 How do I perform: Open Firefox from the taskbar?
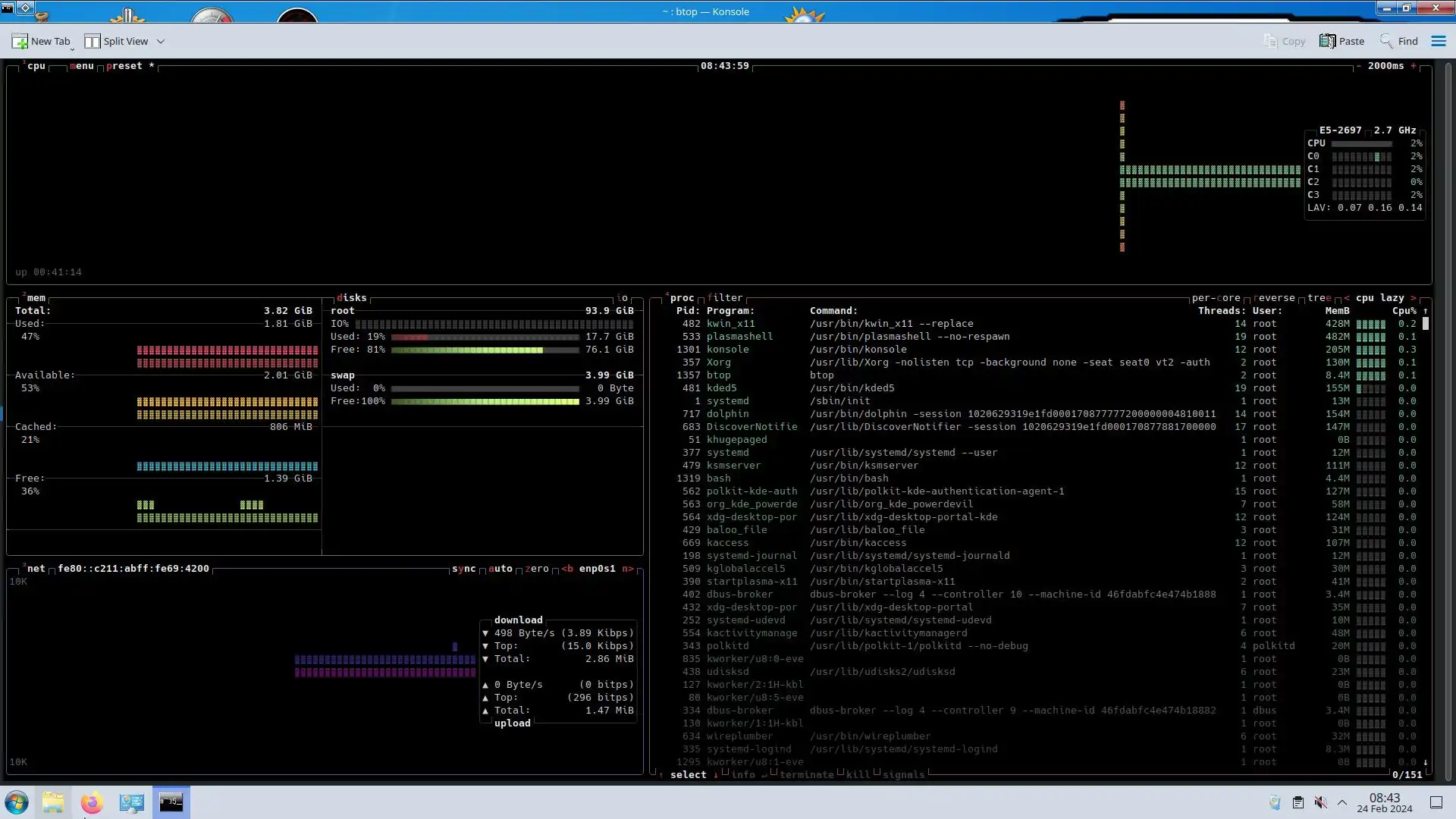[92, 802]
